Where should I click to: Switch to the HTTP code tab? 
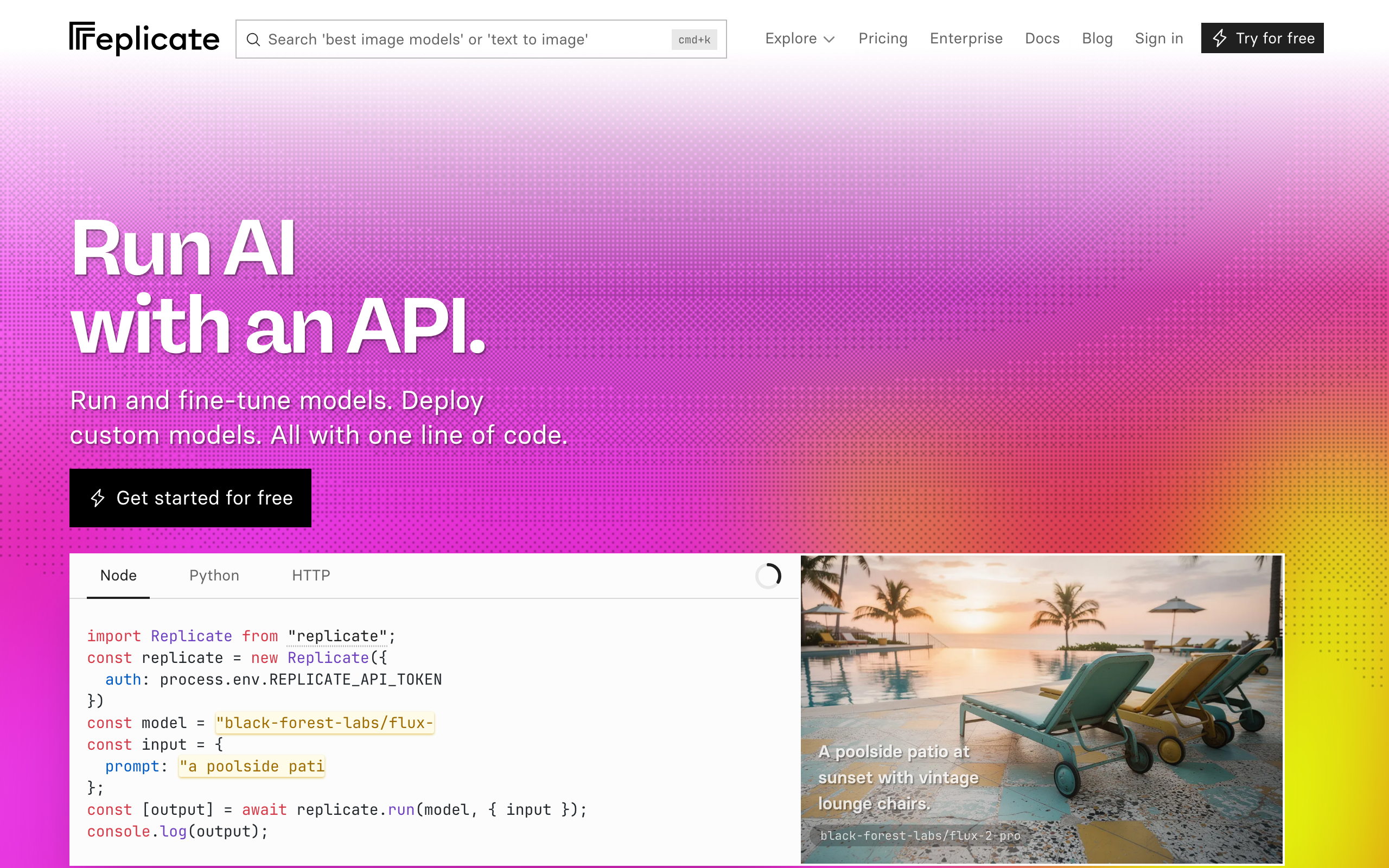point(310,575)
